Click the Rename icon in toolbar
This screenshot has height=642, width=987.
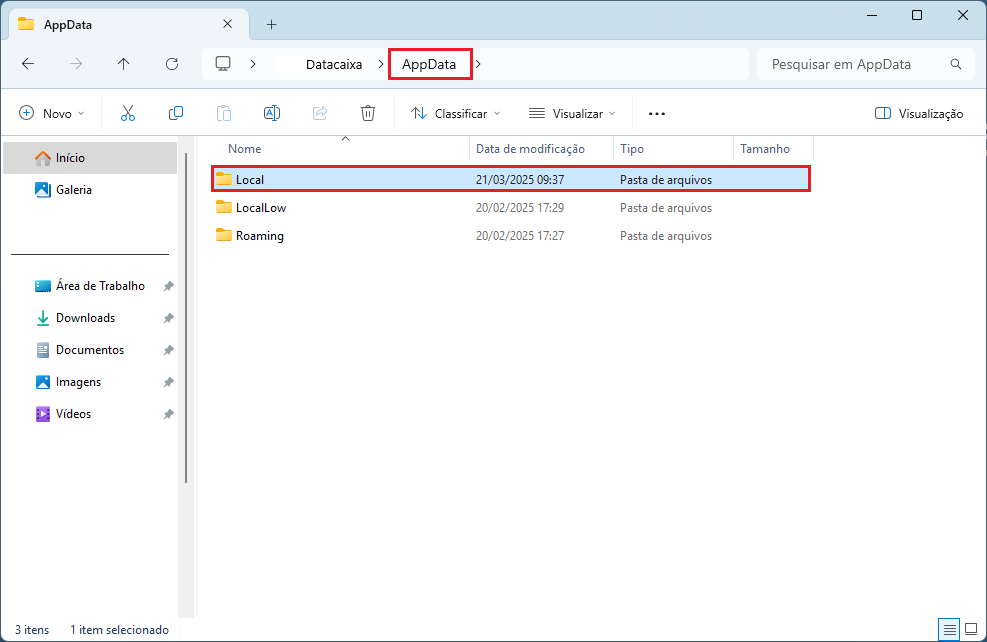click(x=272, y=114)
